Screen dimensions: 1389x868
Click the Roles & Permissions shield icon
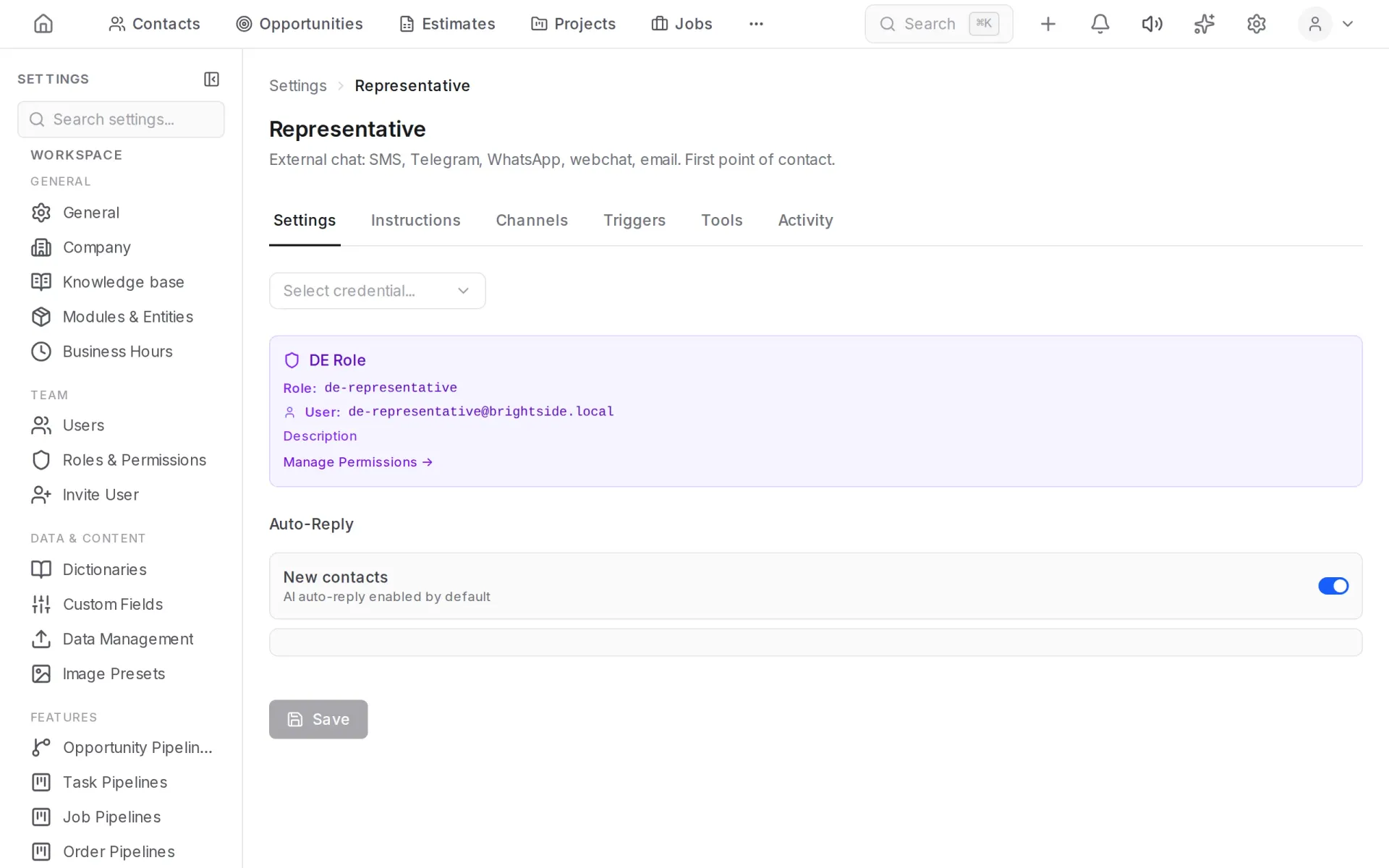(41, 460)
